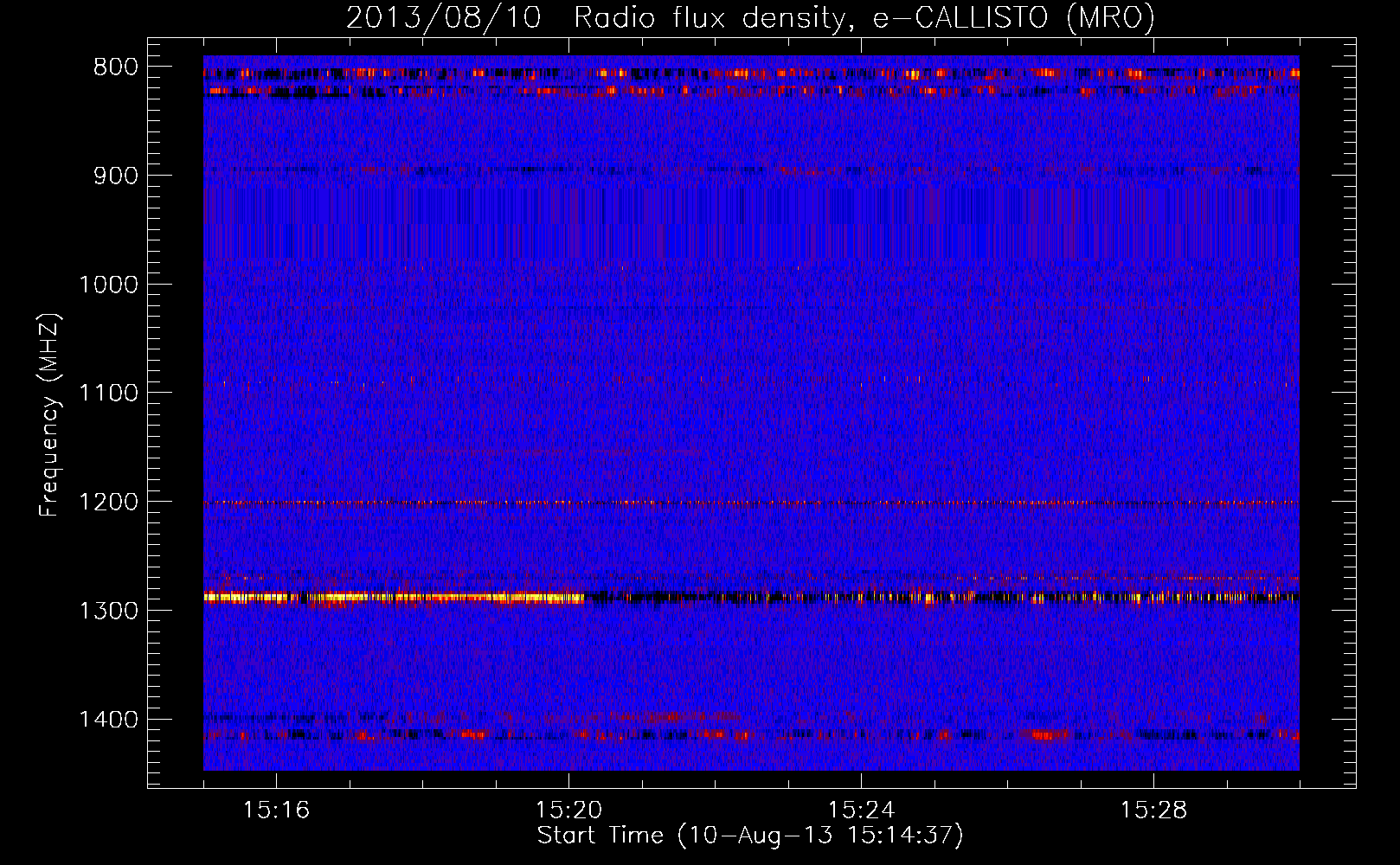Screen dimensions: 1400x865
Task: Click the 1300 frequency tick label
Action: click(109, 611)
